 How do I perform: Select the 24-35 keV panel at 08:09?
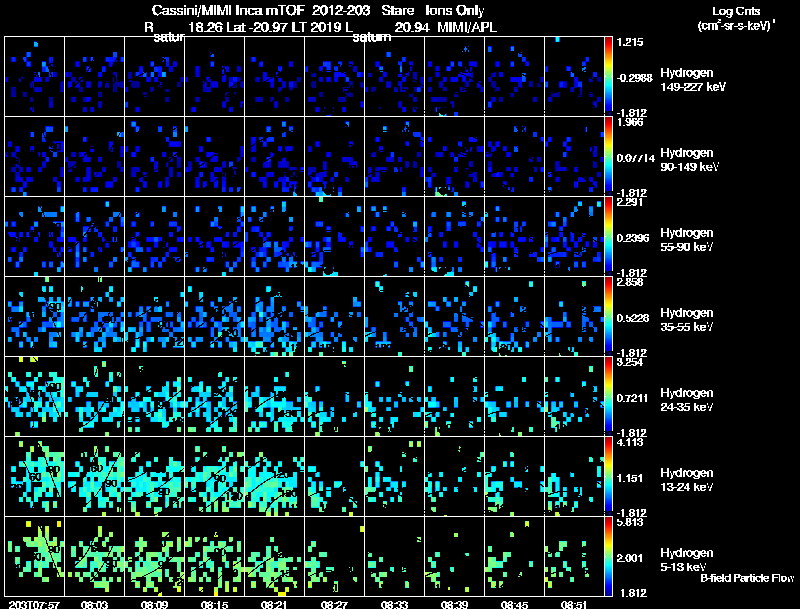click(155, 396)
